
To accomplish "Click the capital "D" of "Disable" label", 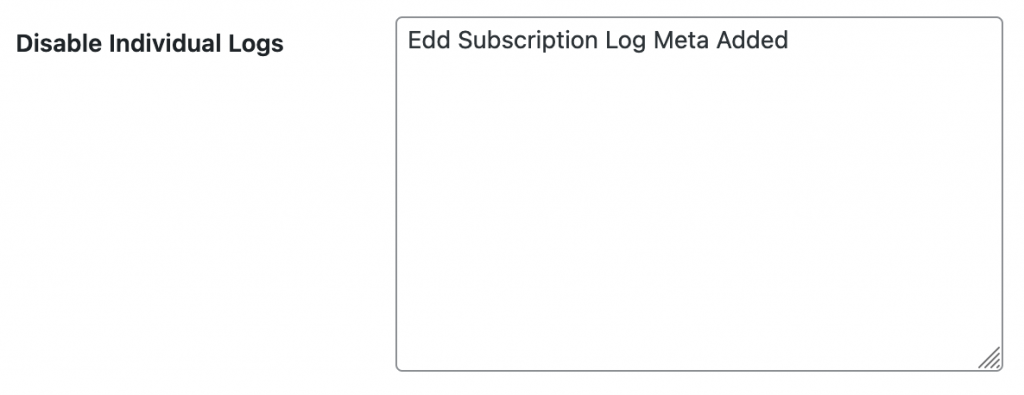I will 24,44.
